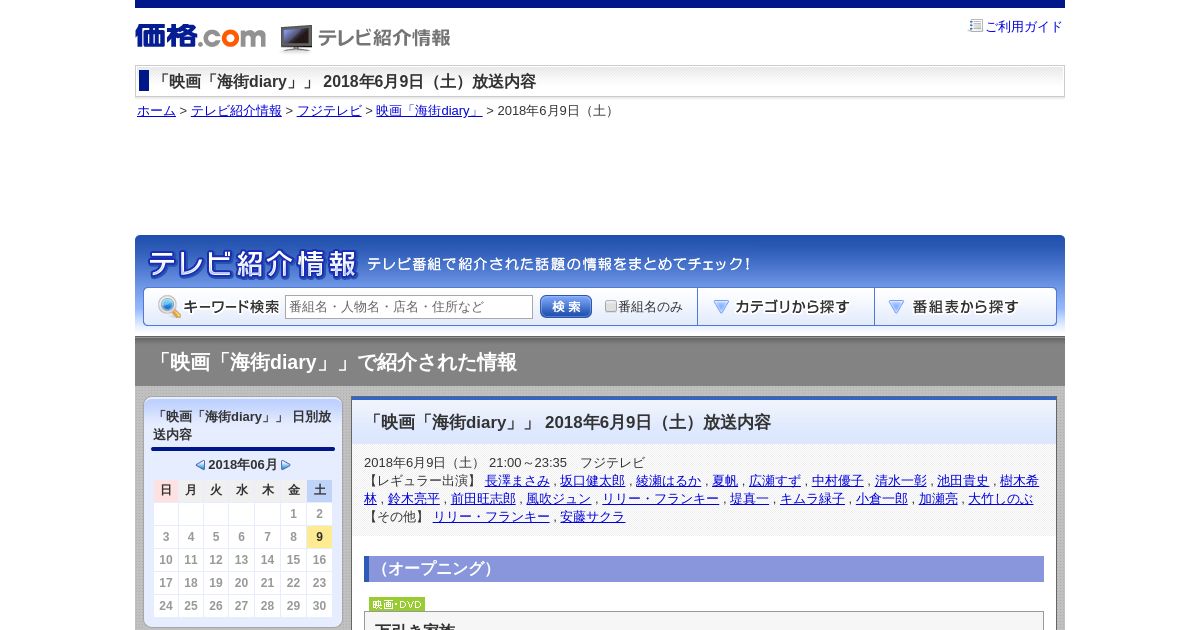Focus the keyword search input field
The height and width of the screenshot is (630, 1200).
409,307
